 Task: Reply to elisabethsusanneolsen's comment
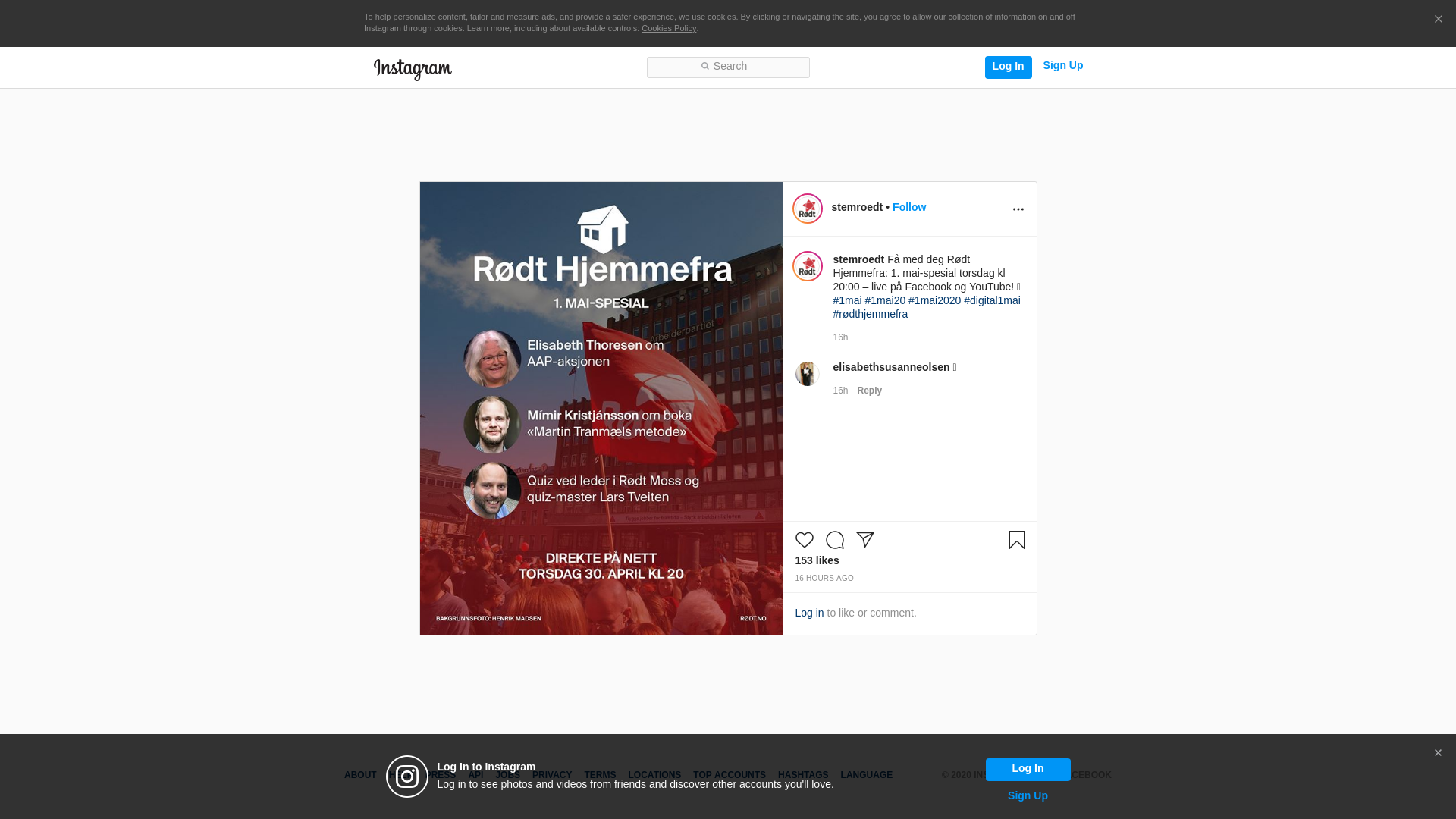click(x=869, y=391)
